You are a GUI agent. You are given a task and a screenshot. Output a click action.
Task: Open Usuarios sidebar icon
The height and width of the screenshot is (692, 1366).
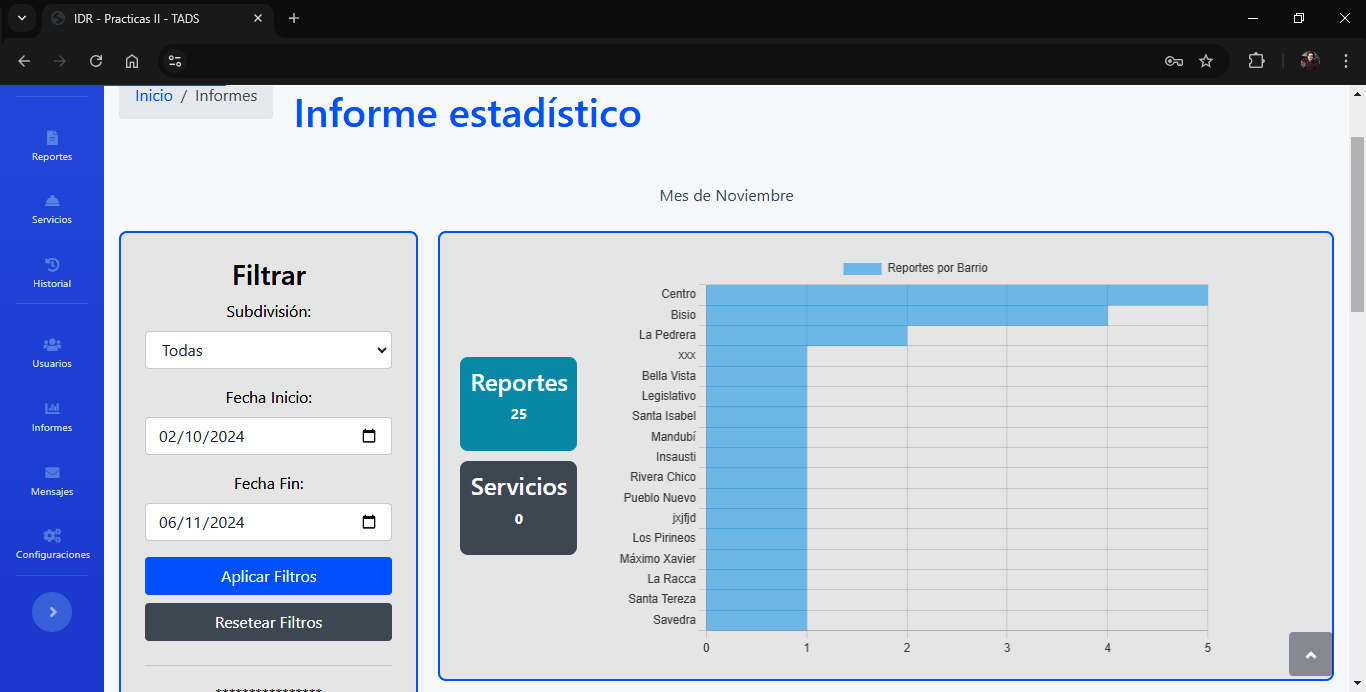pos(52,345)
